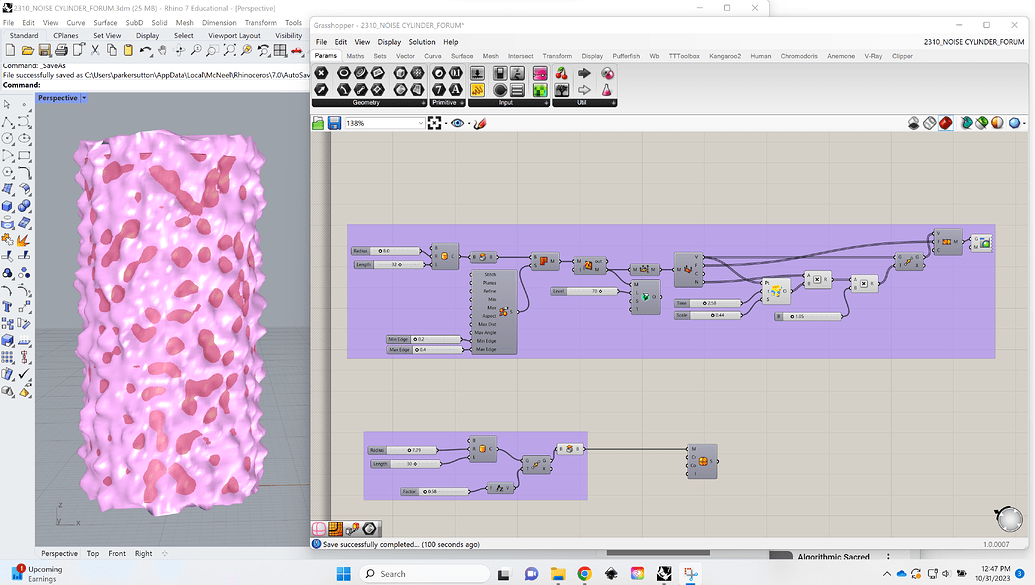Open the Perspective viewport dropdown arrow

tap(84, 98)
